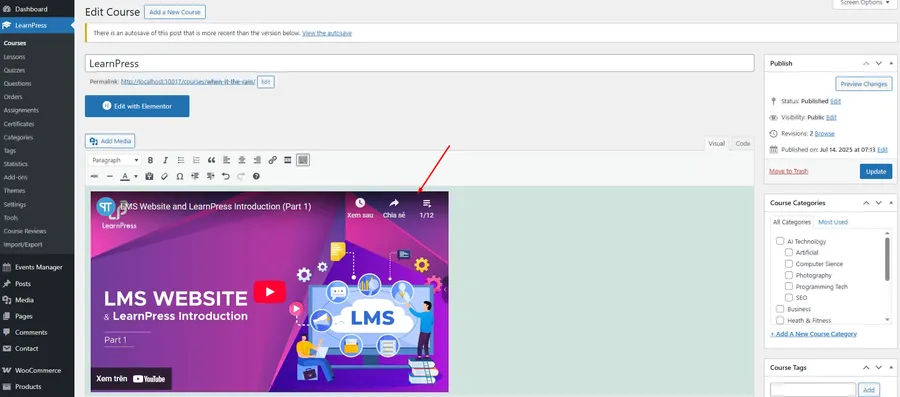
Task: Move Course Tags panel down
Action: pyautogui.click(x=878, y=367)
